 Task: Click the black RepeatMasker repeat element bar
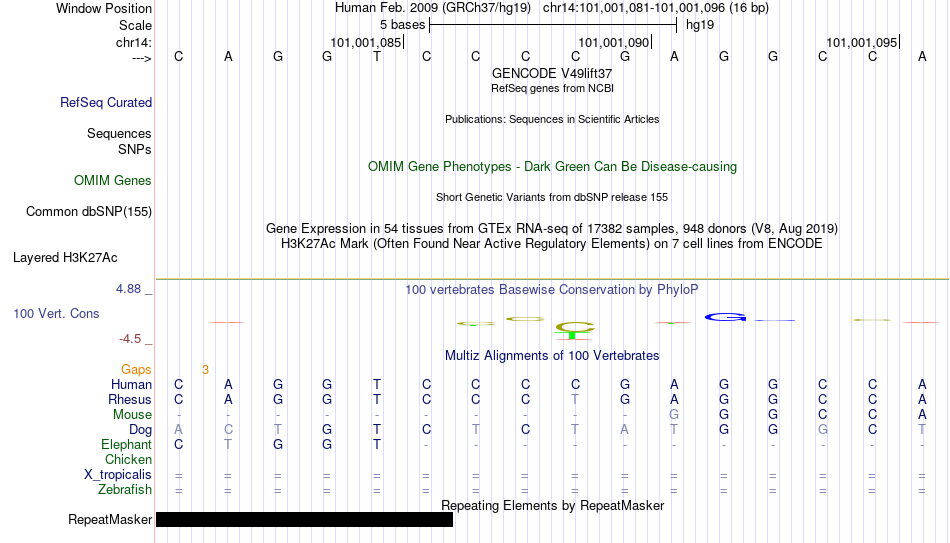coord(304,519)
